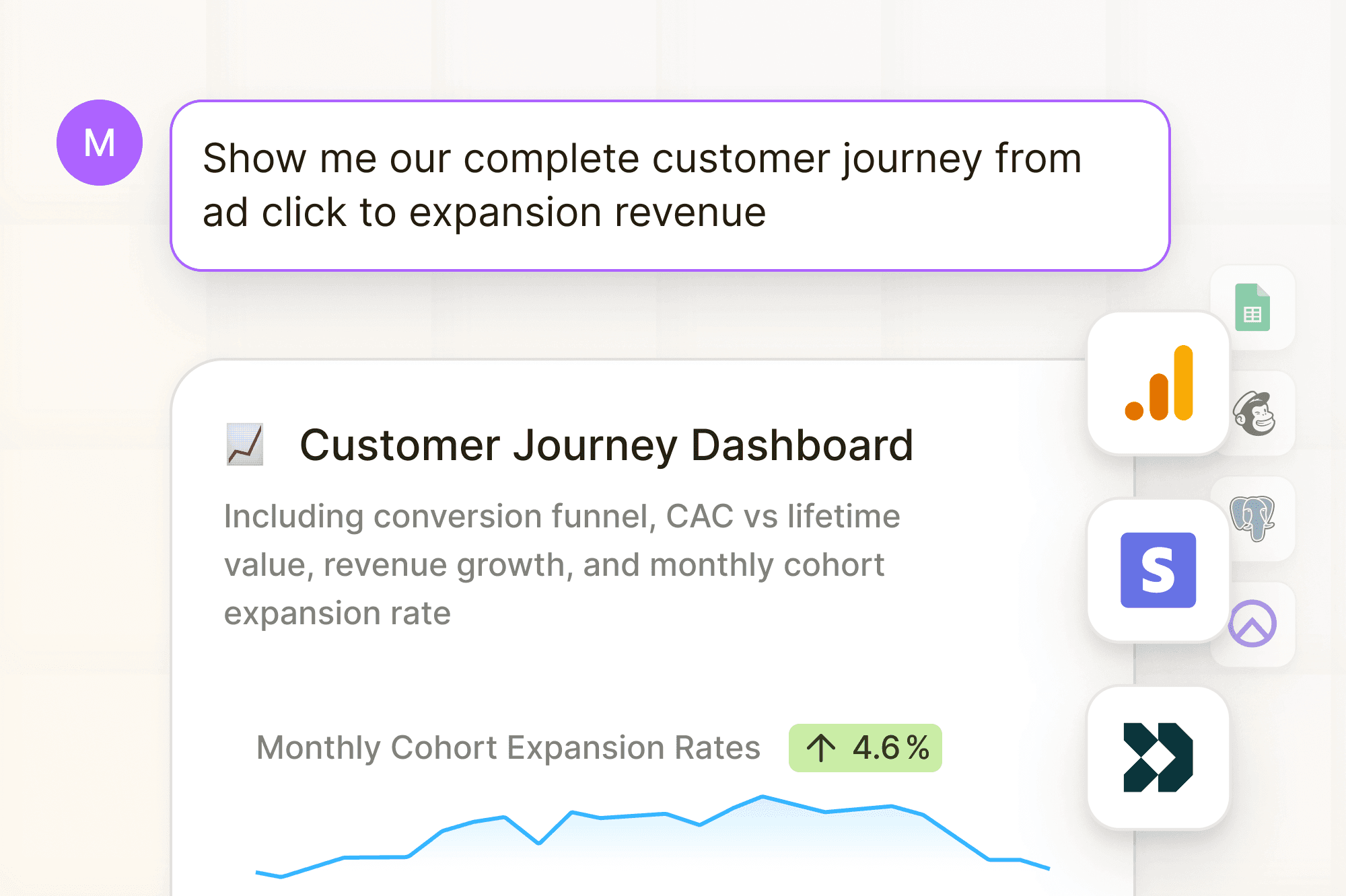Click the PostgreSQL elephant icon
Image resolution: width=1346 pixels, height=896 pixels.
click(x=1252, y=518)
